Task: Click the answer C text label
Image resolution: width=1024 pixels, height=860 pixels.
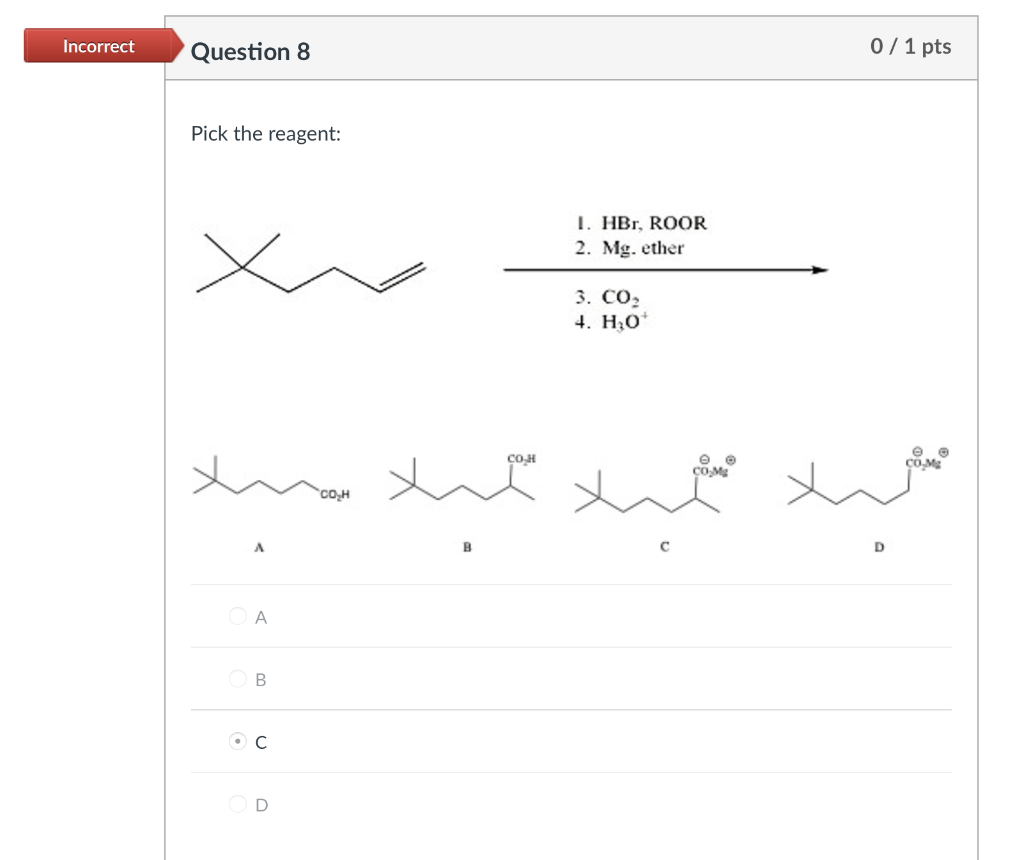Action: pyautogui.click(x=259, y=741)
